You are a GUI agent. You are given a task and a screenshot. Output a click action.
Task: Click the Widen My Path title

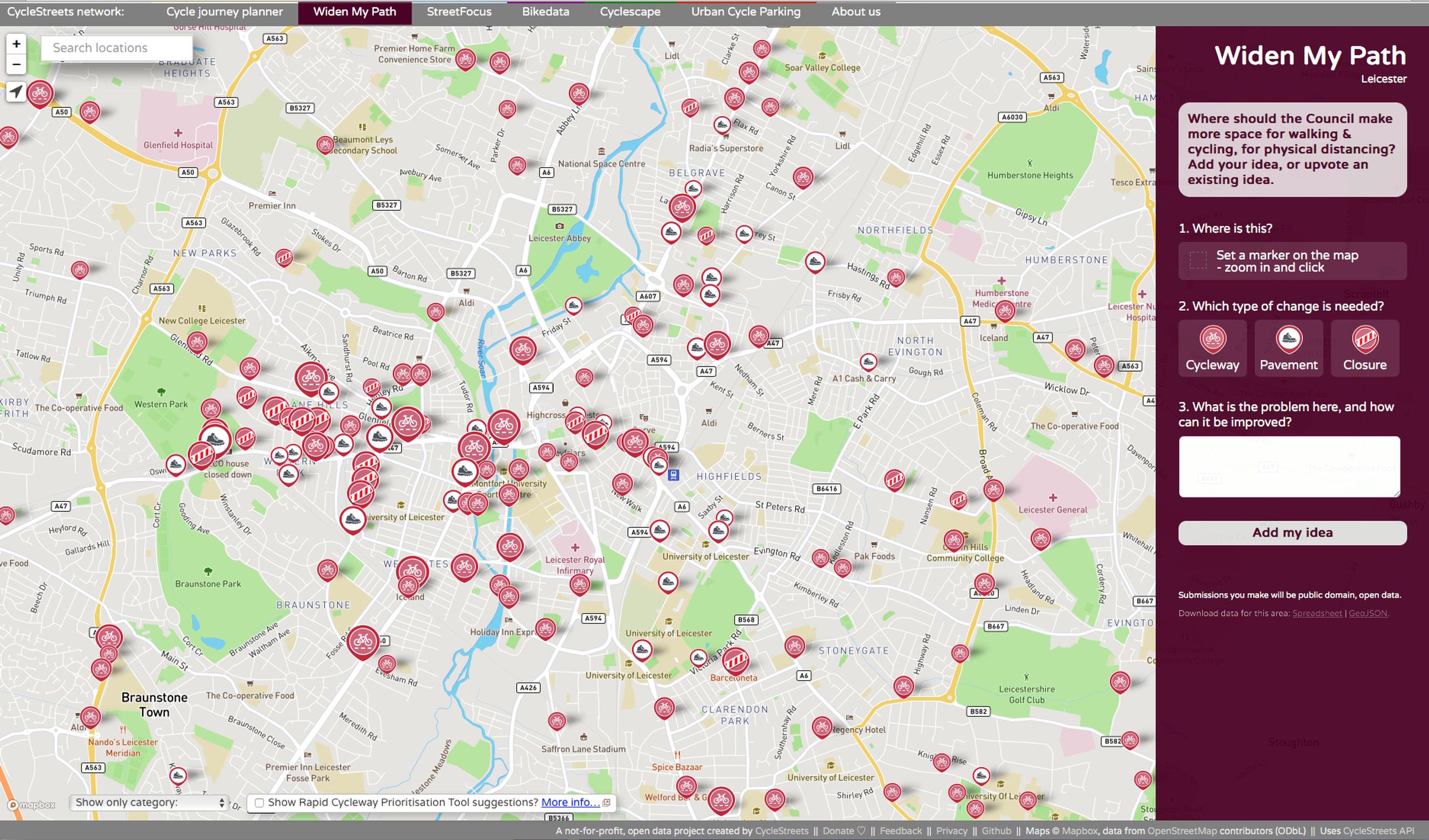(1310, 55)
